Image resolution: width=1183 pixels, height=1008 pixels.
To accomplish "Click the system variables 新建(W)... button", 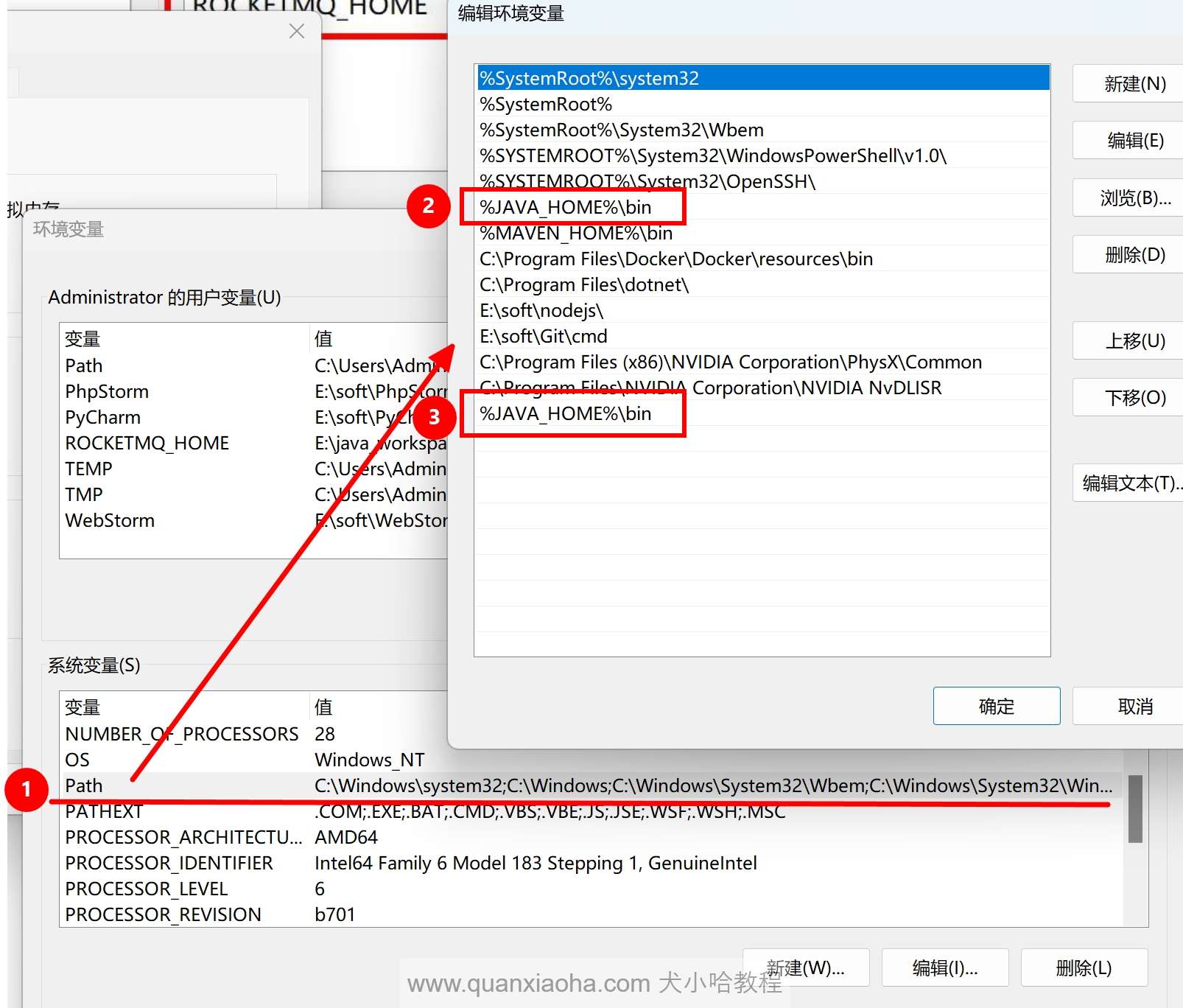I will [x=806, y=967].
